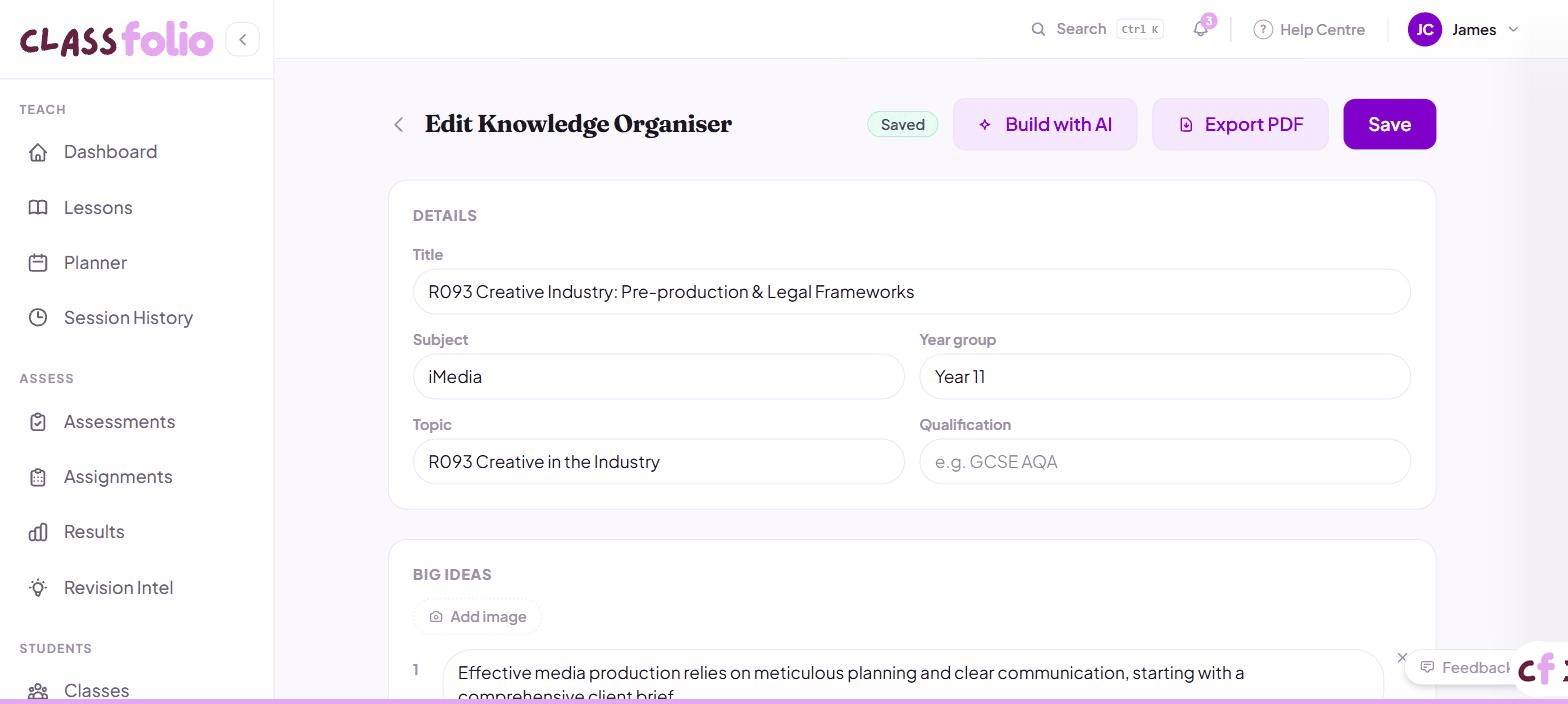
Task: Click the Subject field containing iMedia
Action: [658, 377]
